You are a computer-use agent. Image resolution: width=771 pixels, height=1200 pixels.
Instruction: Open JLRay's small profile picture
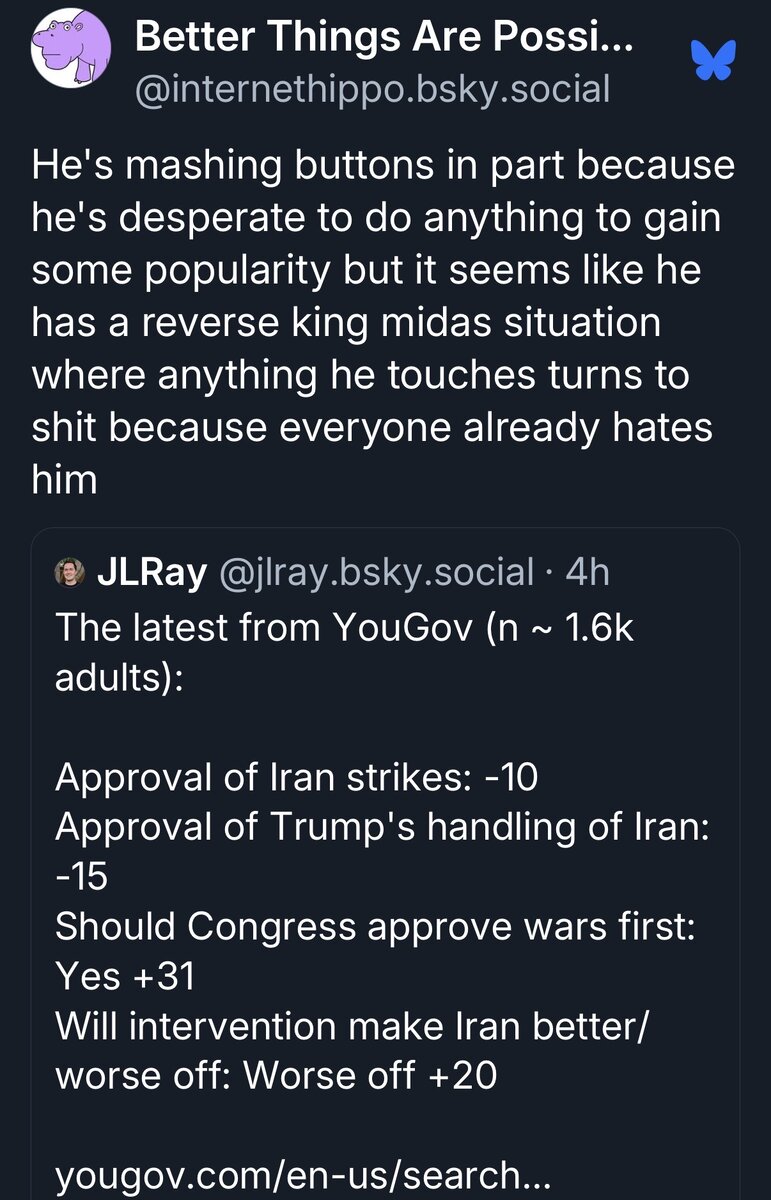tap(72, 572)
